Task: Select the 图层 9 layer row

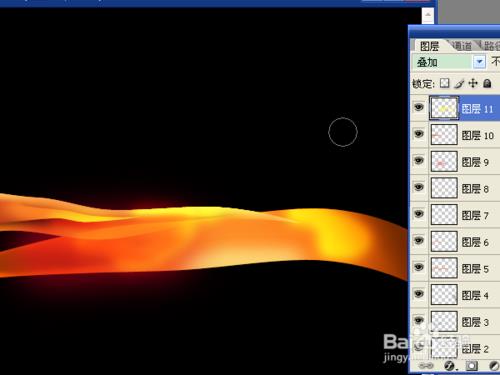Action: (455, 162)
